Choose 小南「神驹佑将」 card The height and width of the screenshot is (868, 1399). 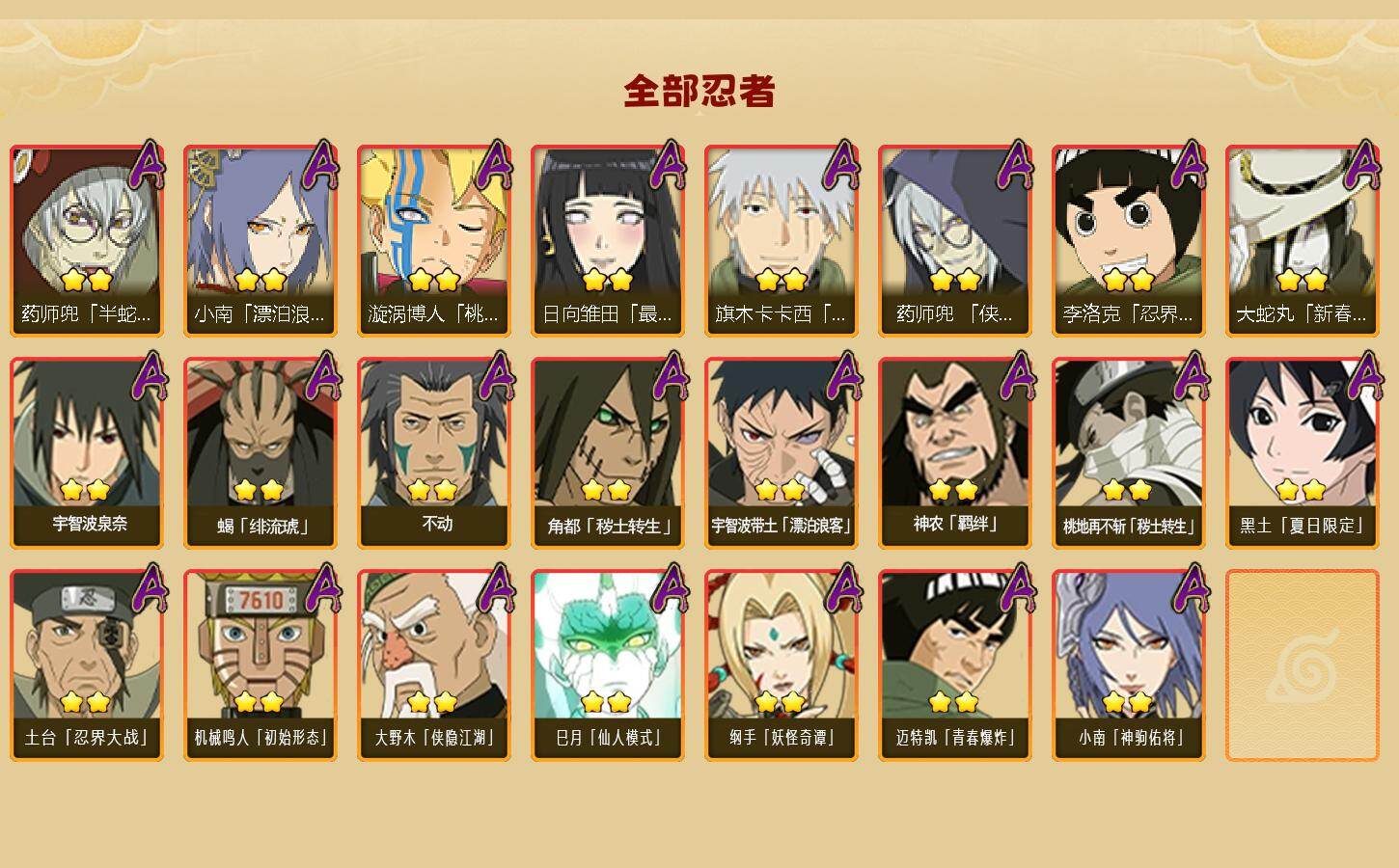click(1129, 665)
